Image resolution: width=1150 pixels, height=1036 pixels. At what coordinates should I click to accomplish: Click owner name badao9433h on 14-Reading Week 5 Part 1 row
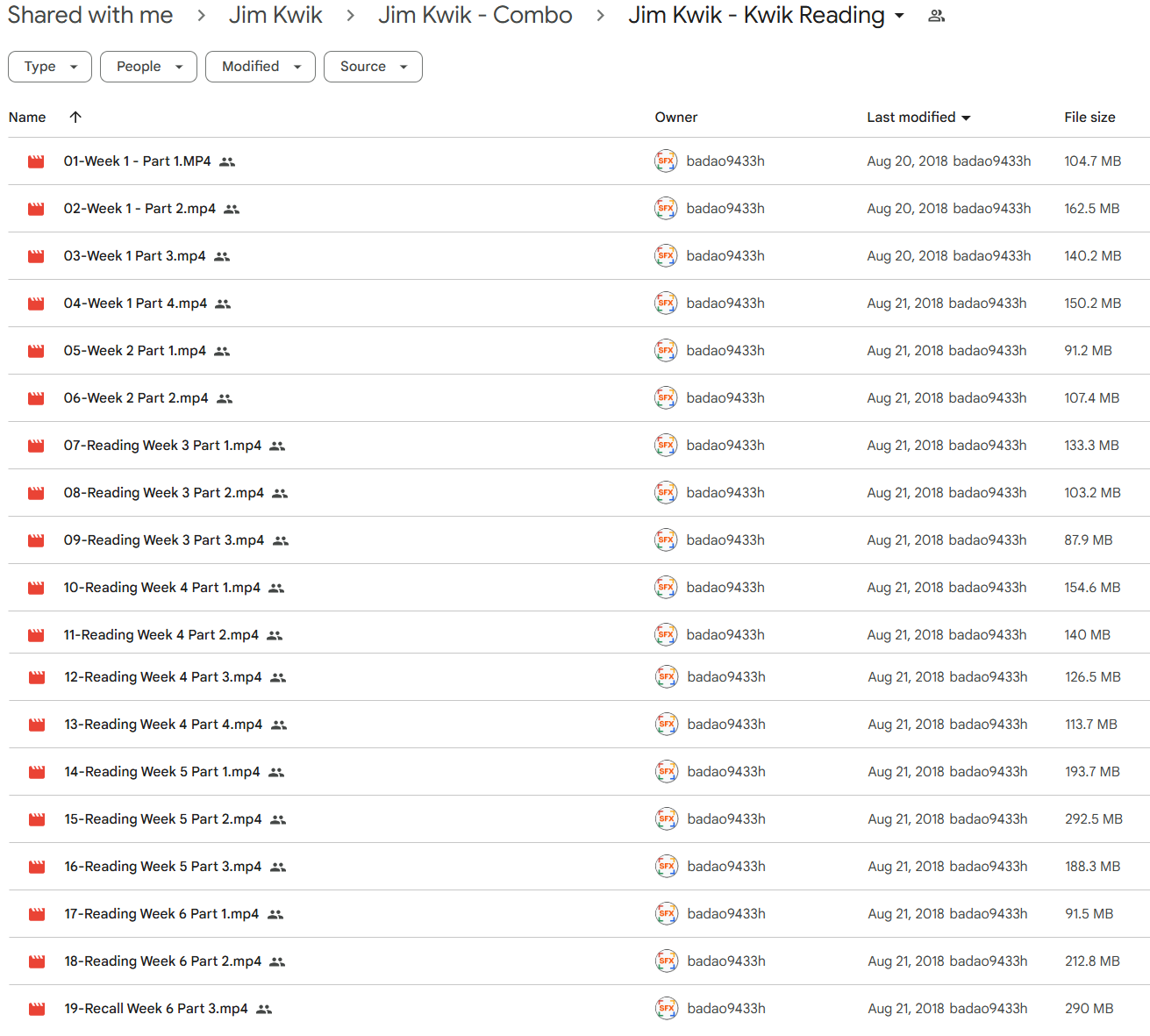coord(726,771)
